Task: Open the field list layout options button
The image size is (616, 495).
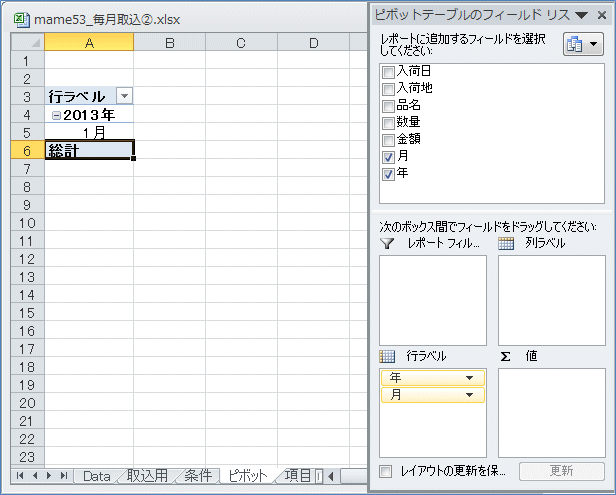Action: click(x=583, y=44)
